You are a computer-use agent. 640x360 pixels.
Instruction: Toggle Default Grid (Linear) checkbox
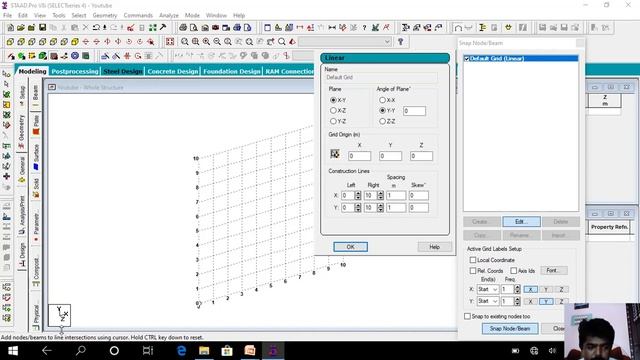467,59
